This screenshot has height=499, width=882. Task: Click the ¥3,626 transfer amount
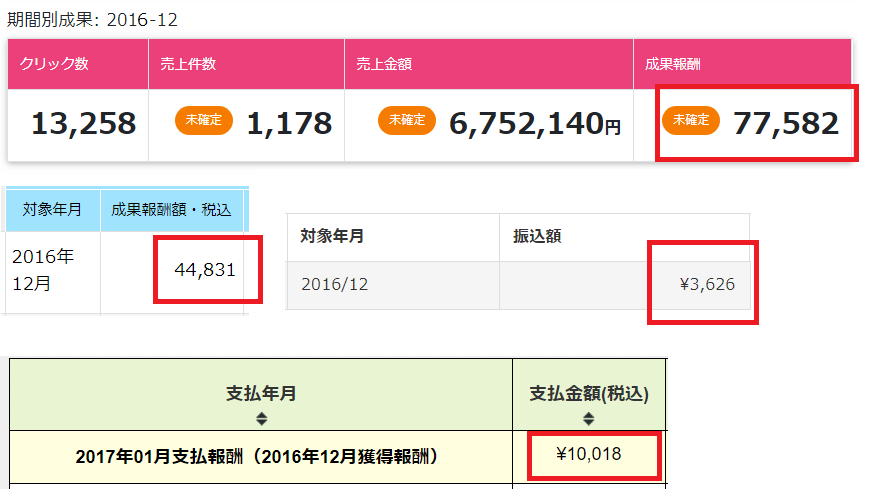707,285
